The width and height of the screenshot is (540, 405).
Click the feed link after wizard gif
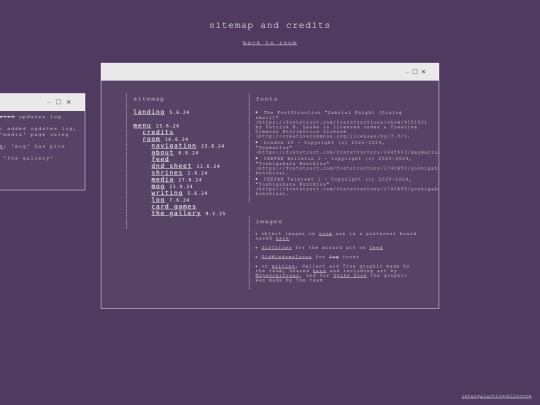[376, 248]
